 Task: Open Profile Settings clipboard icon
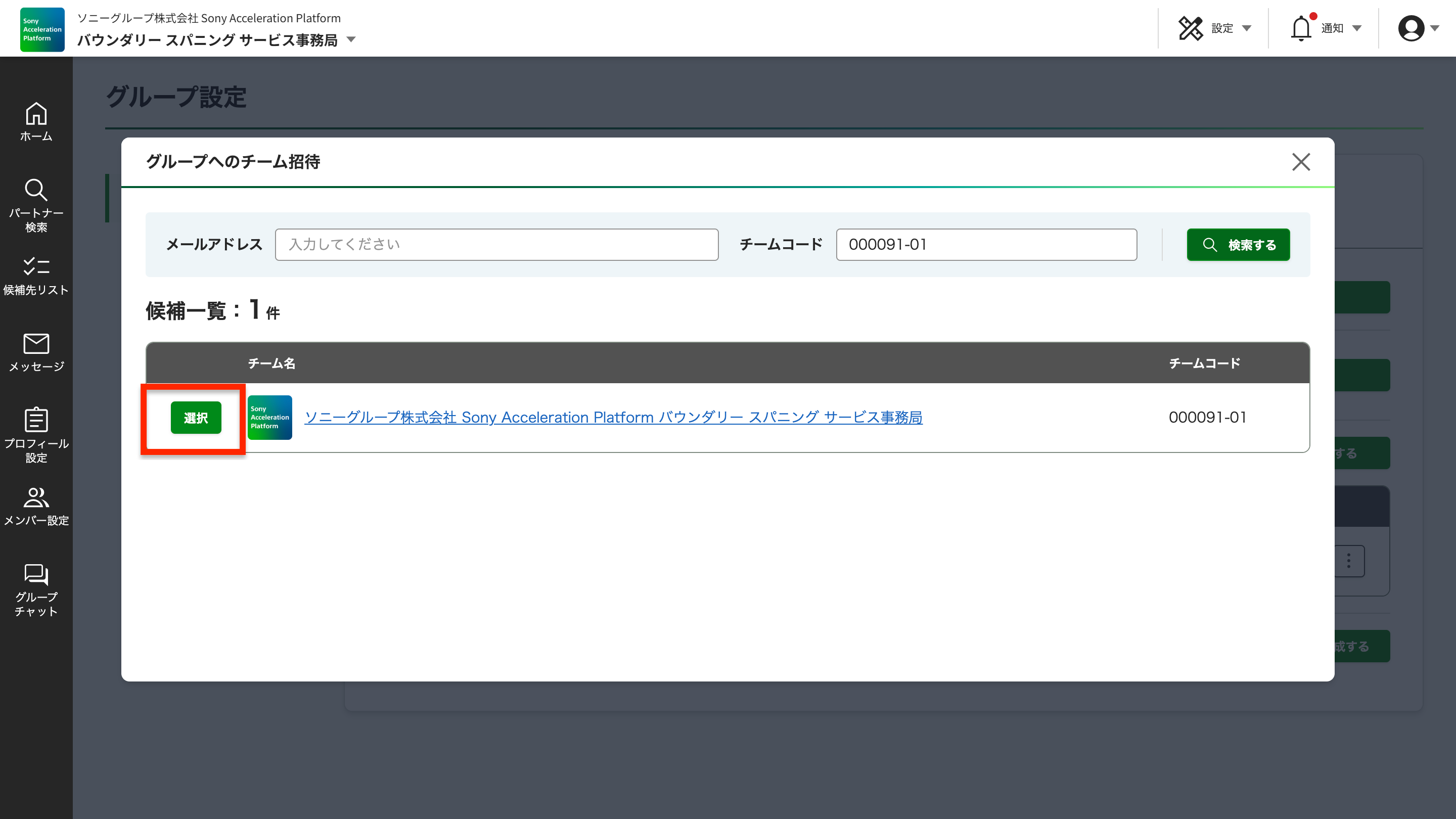(36, 420)
